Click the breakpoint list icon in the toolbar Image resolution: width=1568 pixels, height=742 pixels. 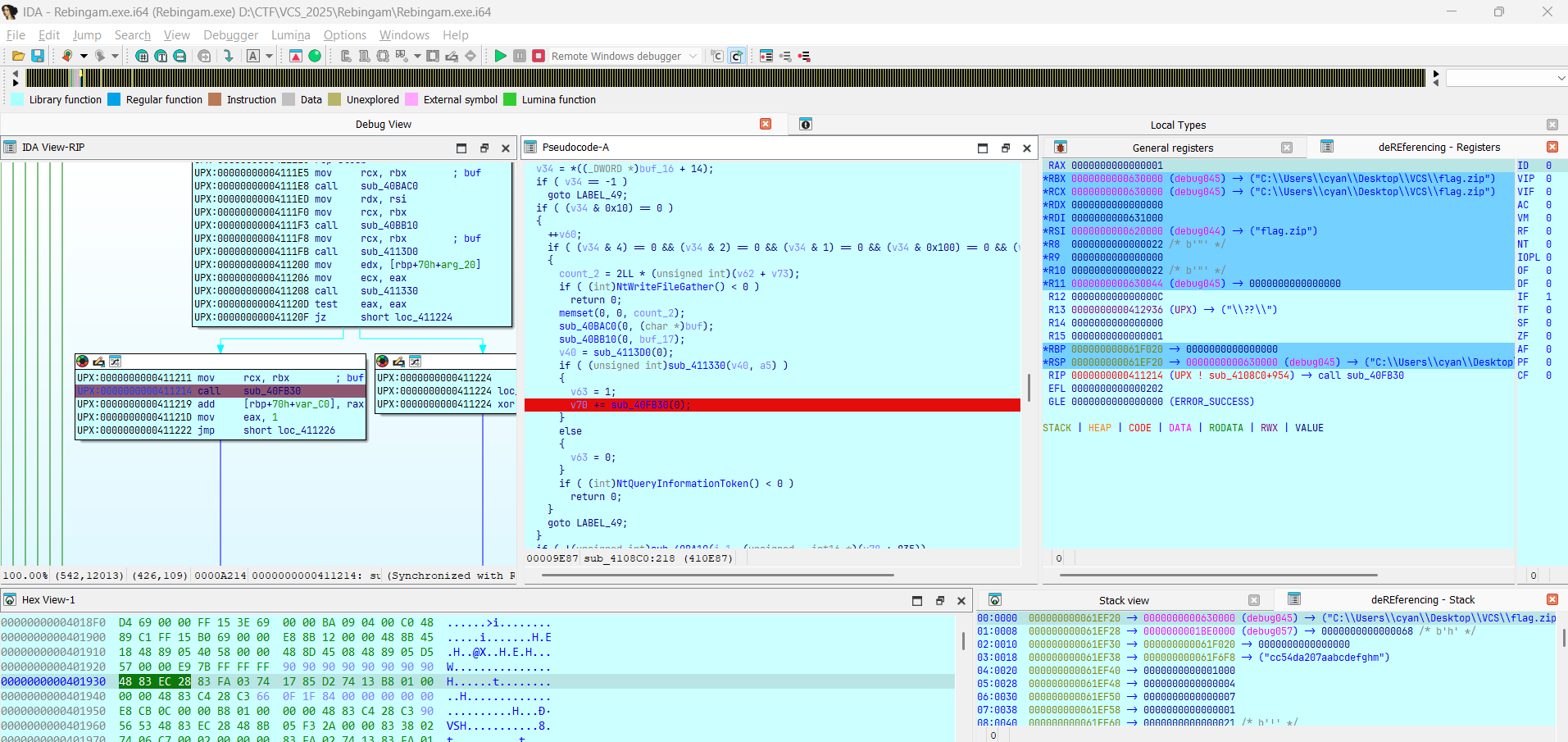766,56
